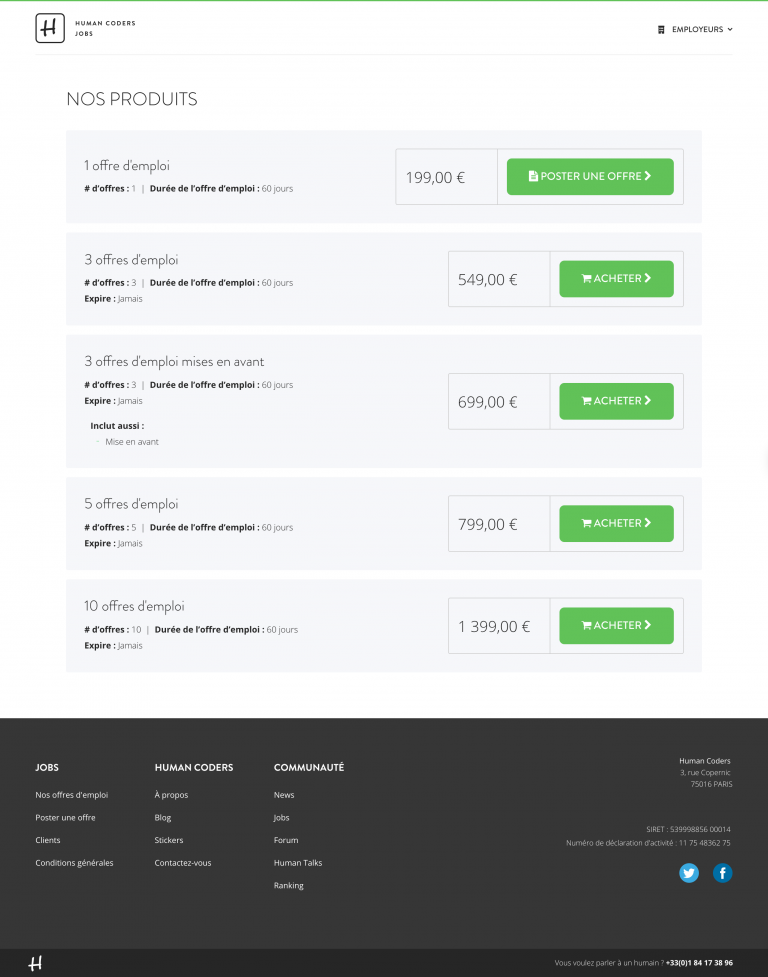Open the Twitter icon link

tap(689, 873)
